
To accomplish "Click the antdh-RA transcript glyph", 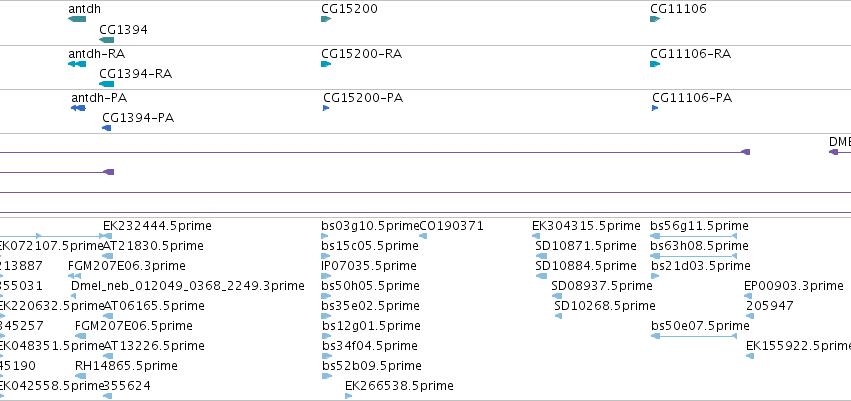I will pos(77,64).
